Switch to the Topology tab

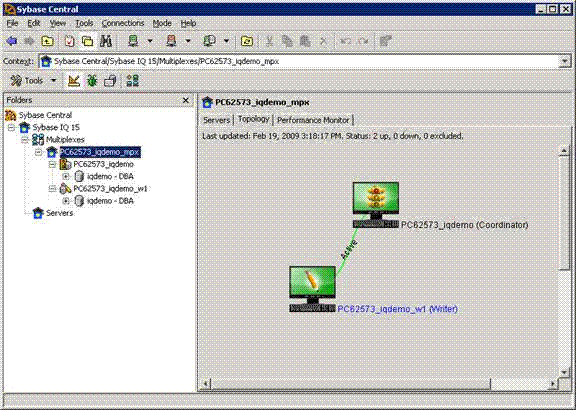(x=253, y=119)
